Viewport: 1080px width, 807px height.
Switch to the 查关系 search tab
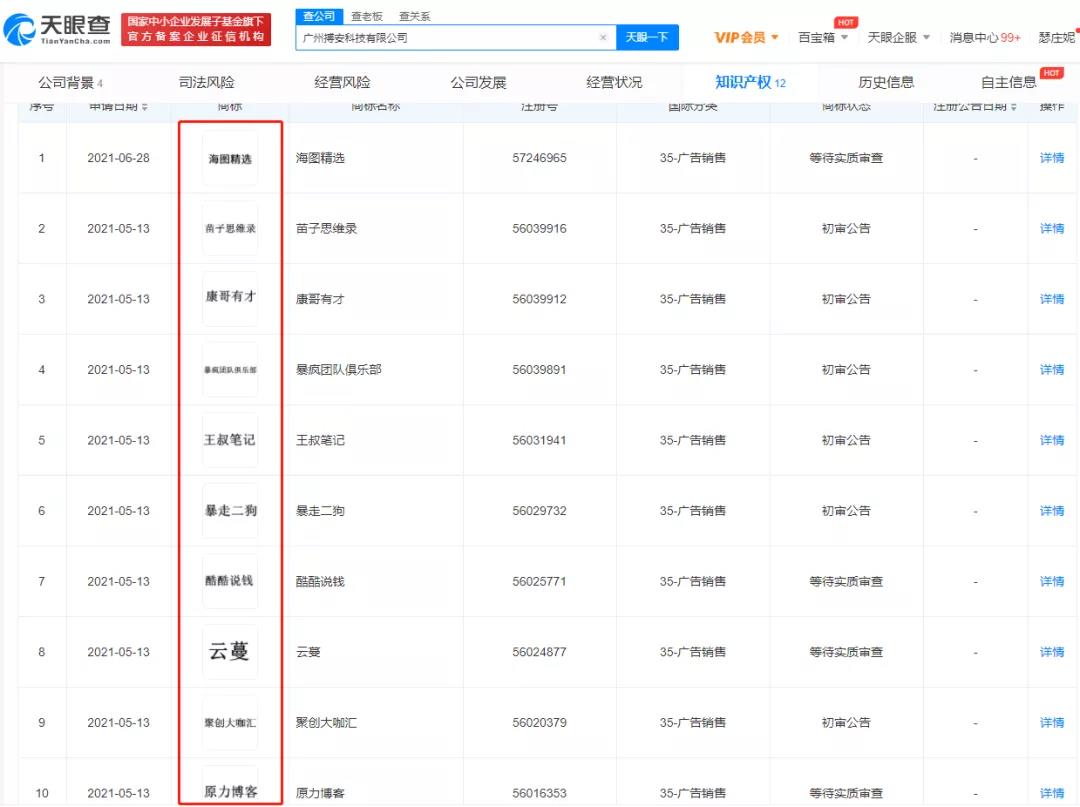(x=414, y=16)
